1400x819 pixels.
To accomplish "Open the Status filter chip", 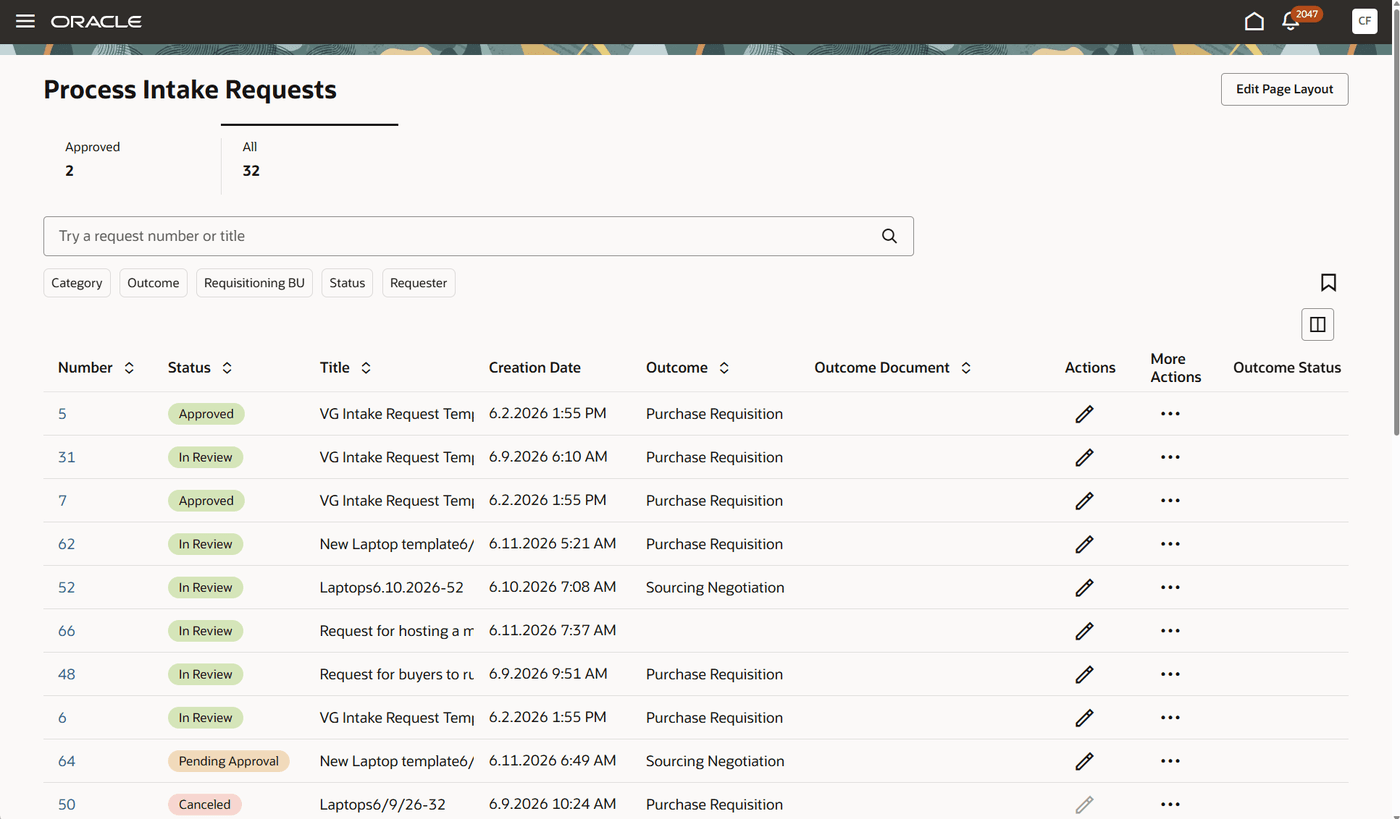I will coord(347,283).
